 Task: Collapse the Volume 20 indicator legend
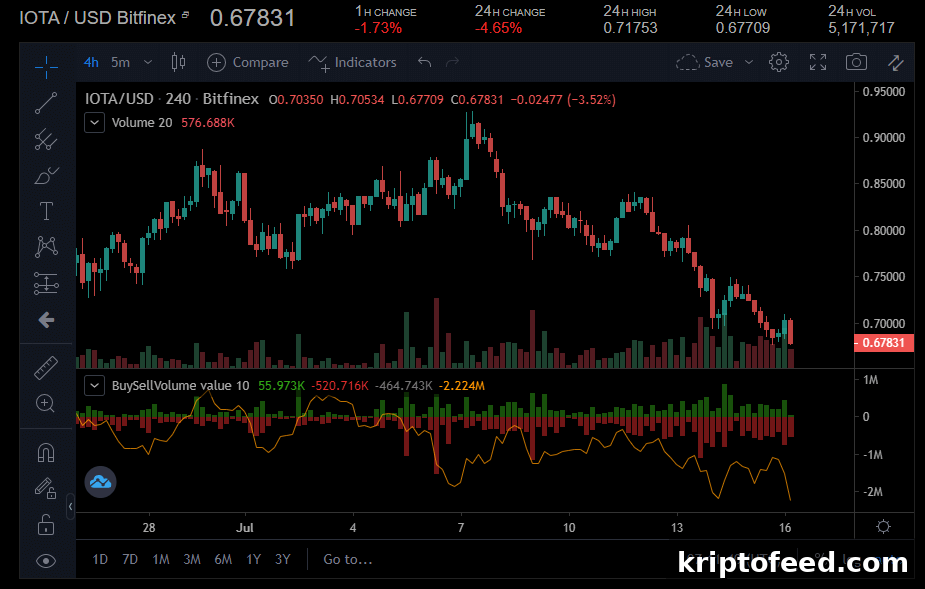(94, 123)
